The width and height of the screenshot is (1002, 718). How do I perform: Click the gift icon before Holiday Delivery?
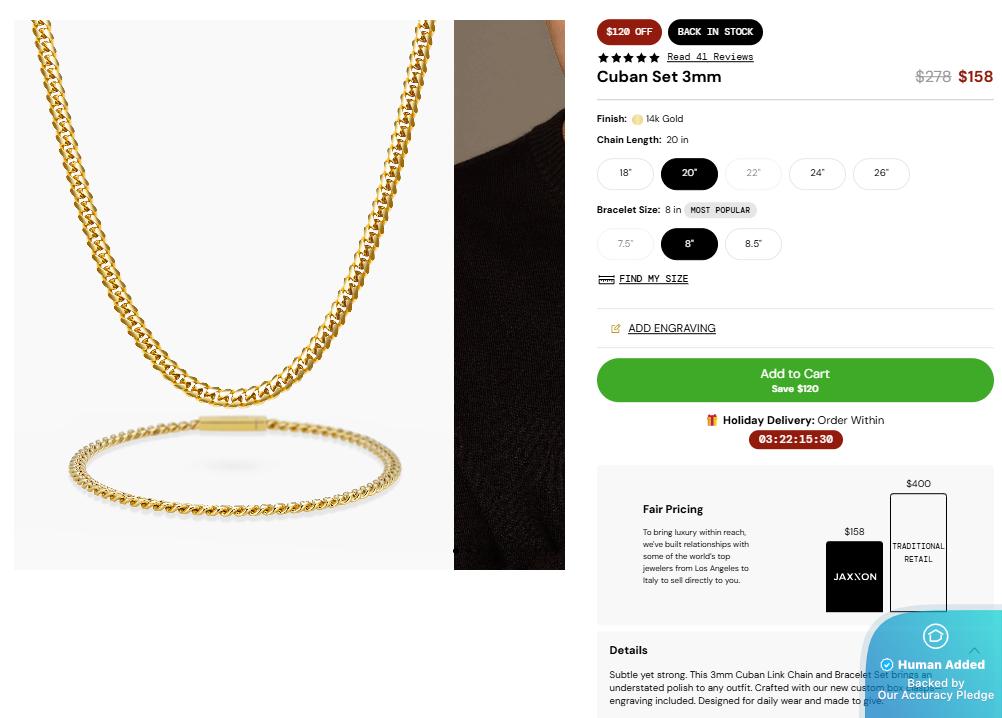711,420
